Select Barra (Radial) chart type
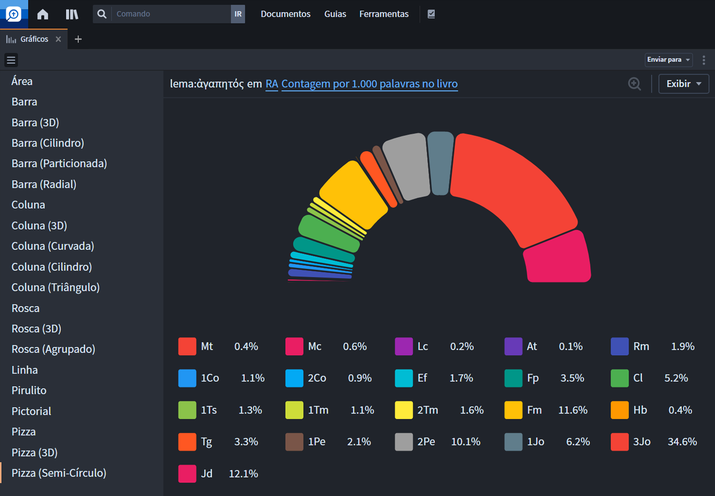Image resolution: width=715 pixels, height=496 pixels. (x=44, y=184)
